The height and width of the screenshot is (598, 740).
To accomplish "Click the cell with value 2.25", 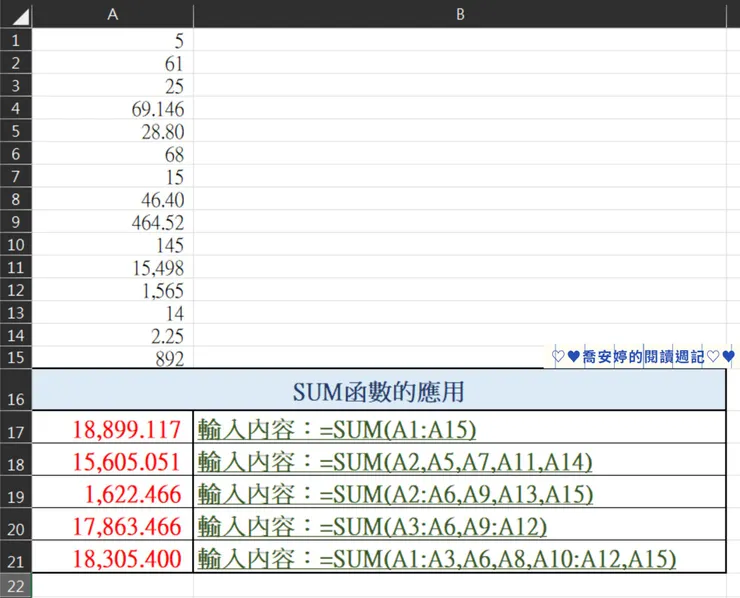I will coord(112,335).
